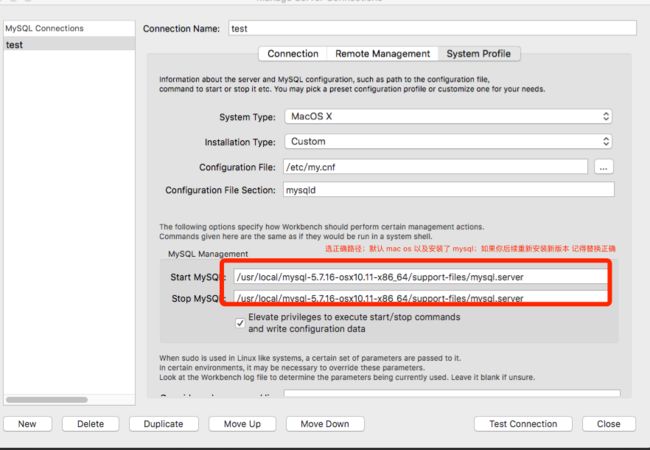Click the Test Connection button
Viewport: 650px width, 450px height.
pyautogui.click(x=523, y=424)
